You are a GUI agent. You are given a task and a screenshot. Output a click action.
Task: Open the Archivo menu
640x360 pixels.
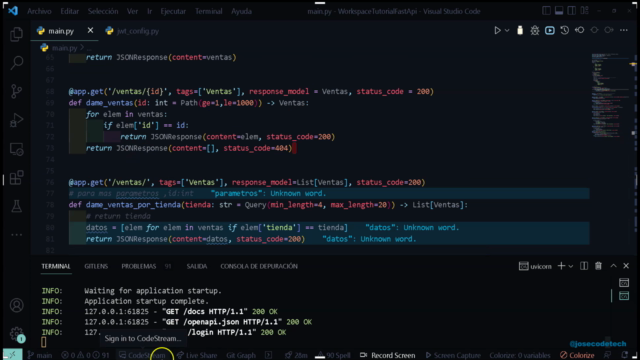click(x=39, y=11)
